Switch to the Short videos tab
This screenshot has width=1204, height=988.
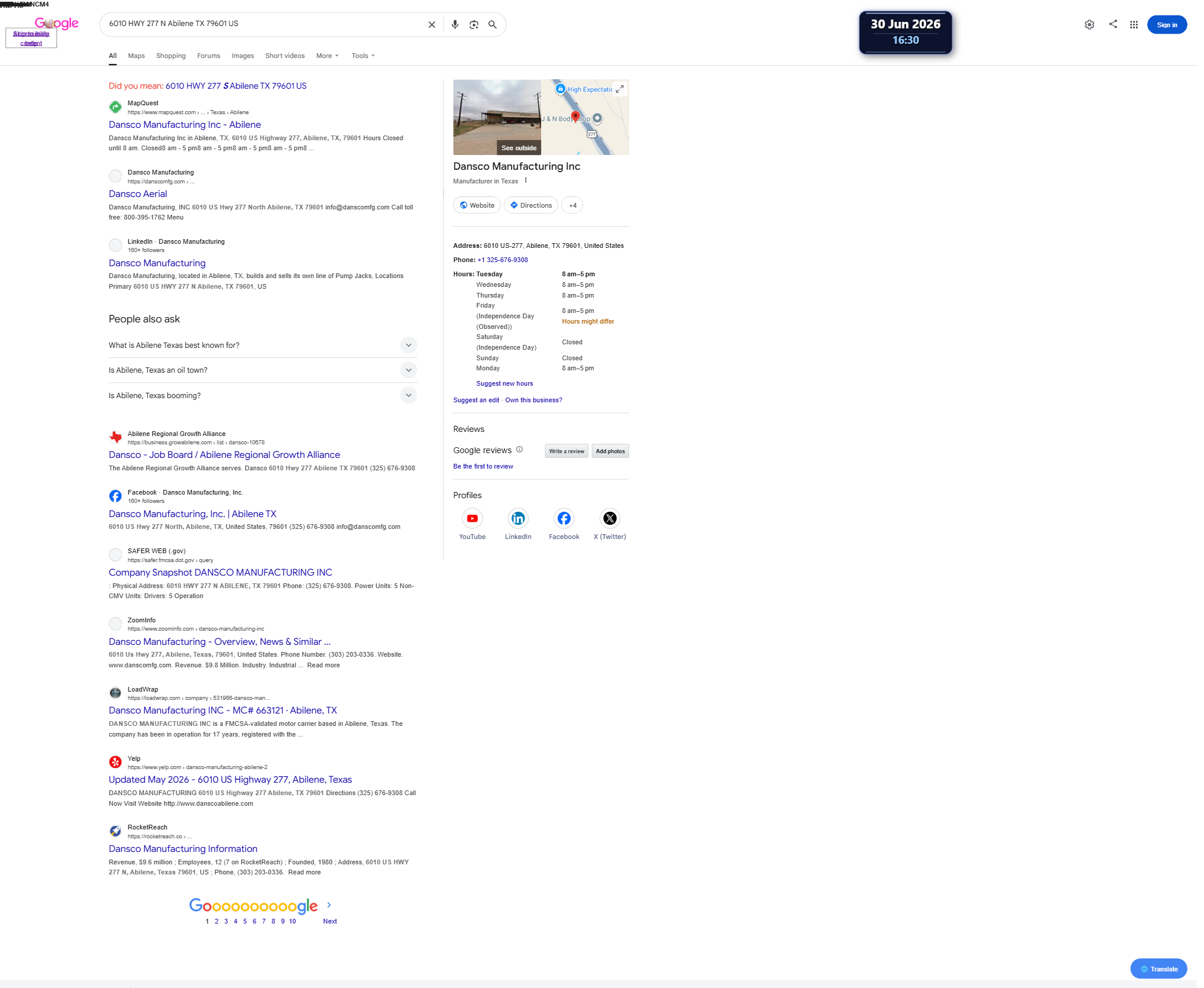pos(285,56)
